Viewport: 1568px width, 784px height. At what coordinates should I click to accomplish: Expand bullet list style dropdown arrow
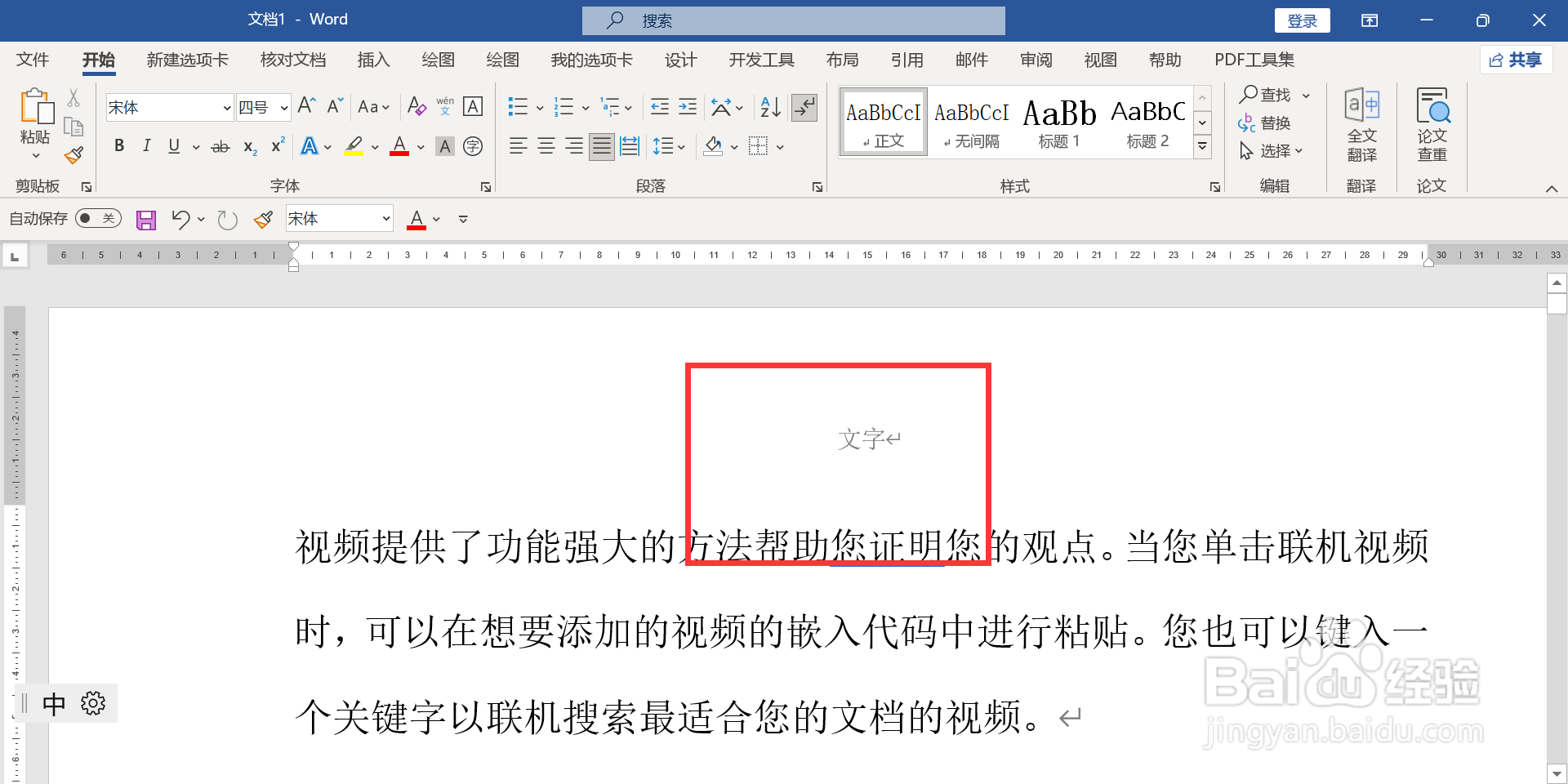click(540, 108)
